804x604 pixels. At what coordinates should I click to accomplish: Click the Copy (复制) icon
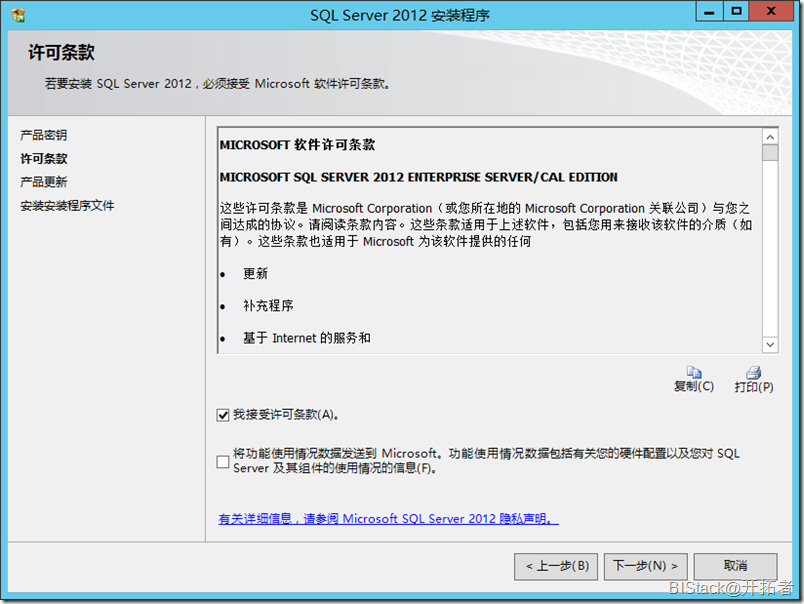coord(694,372)
